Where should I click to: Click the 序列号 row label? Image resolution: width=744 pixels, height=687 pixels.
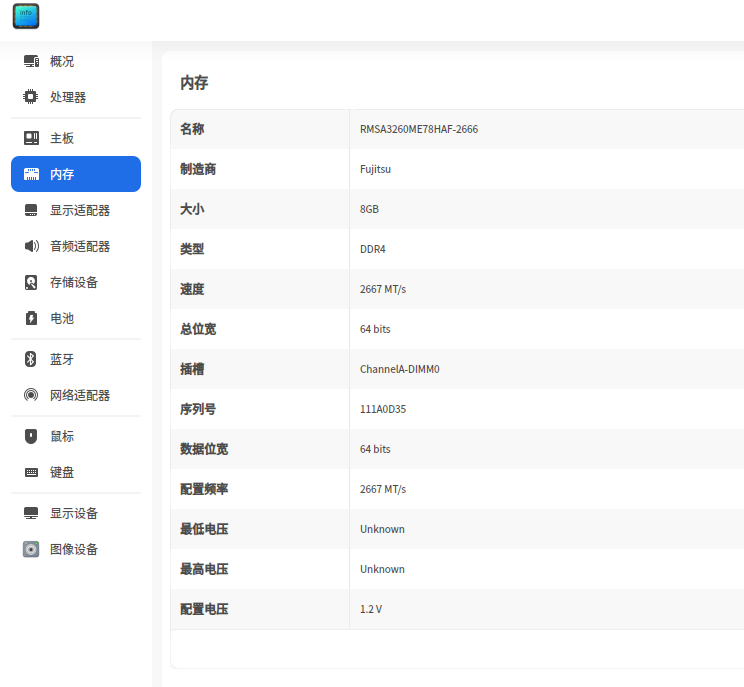(198, 409)
